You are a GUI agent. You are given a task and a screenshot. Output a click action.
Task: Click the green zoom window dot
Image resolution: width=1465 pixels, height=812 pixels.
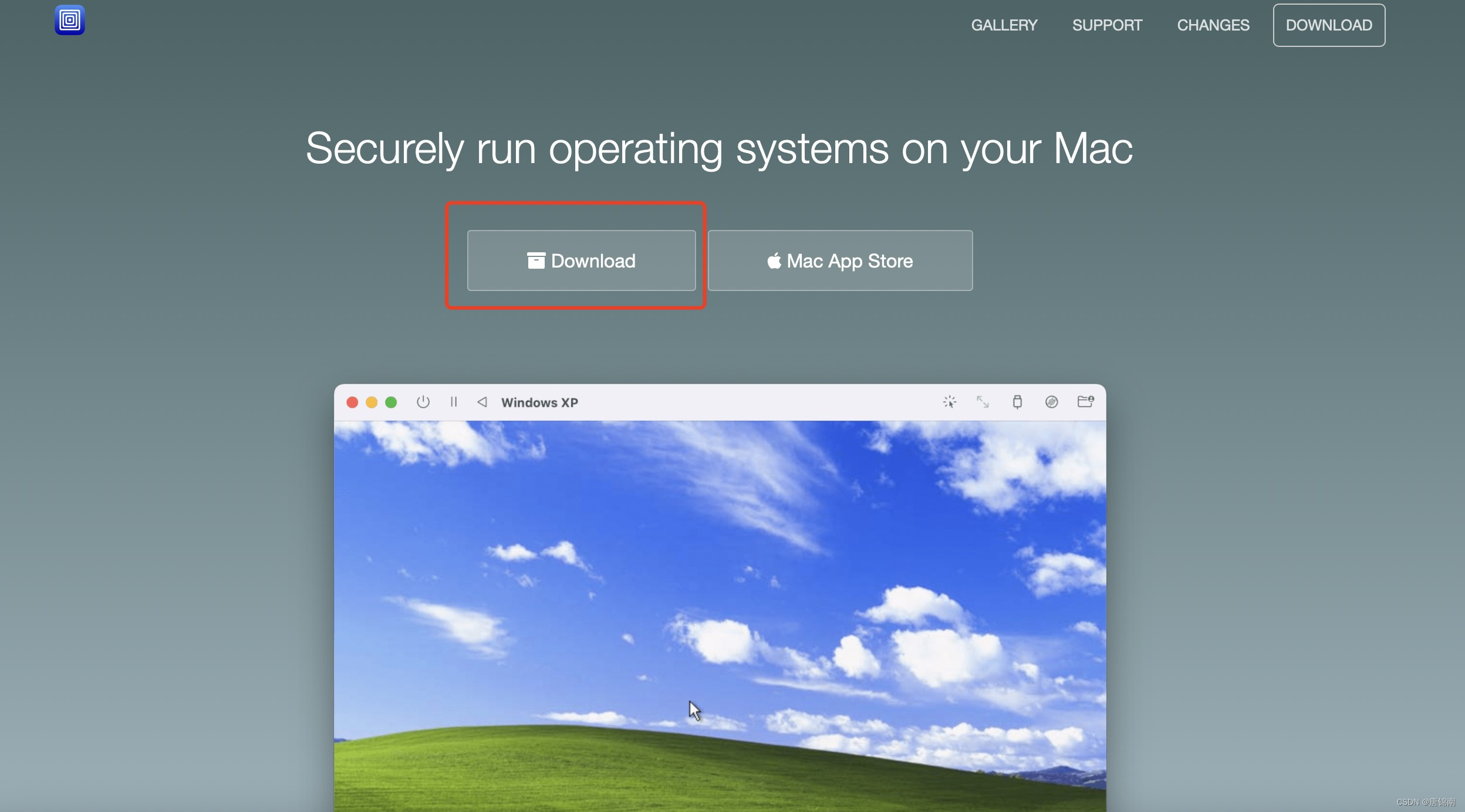coord(391,402)
